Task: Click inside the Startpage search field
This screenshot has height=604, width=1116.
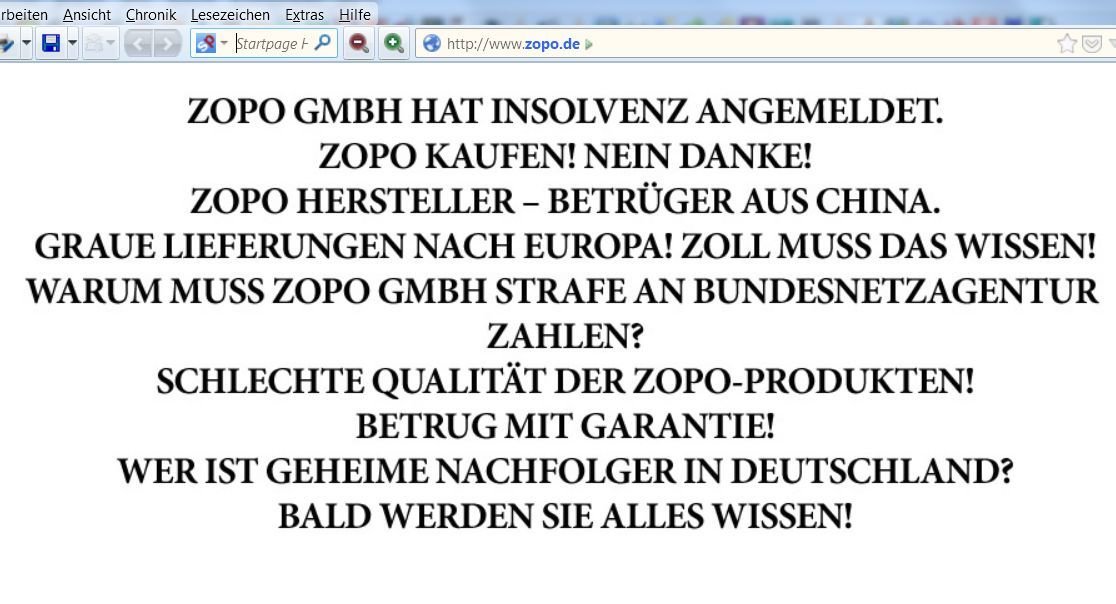Action: pyautogui.click(x=272, y=44)
